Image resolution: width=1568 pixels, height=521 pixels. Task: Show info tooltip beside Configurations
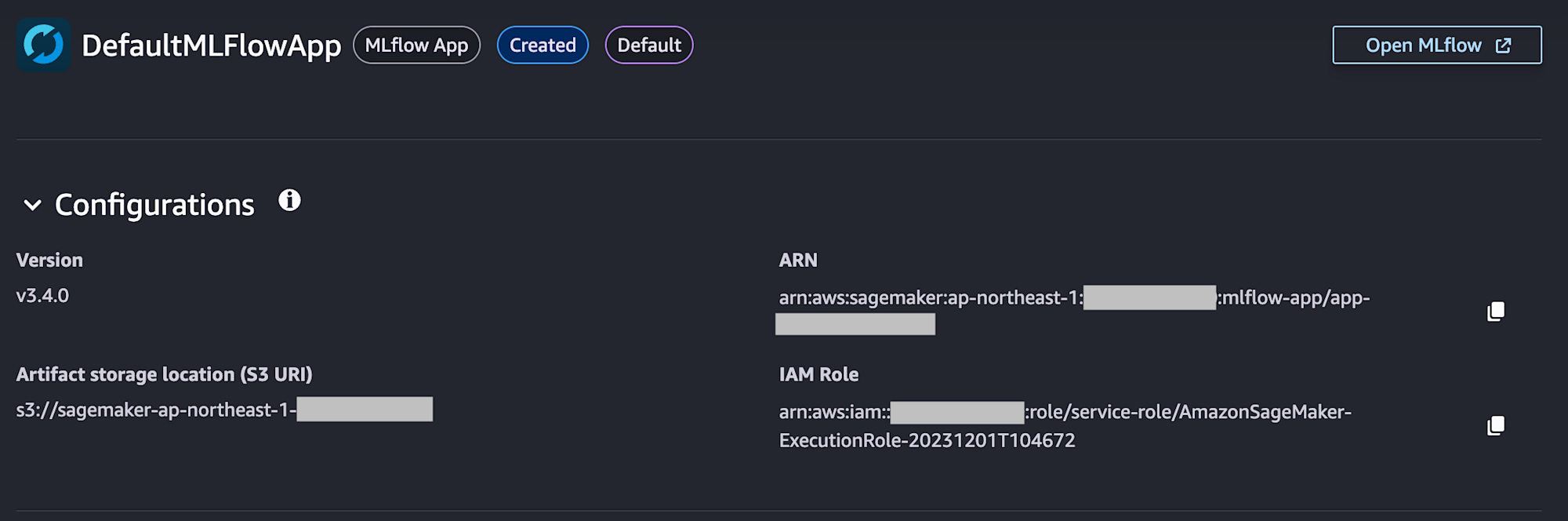(289, 201)
